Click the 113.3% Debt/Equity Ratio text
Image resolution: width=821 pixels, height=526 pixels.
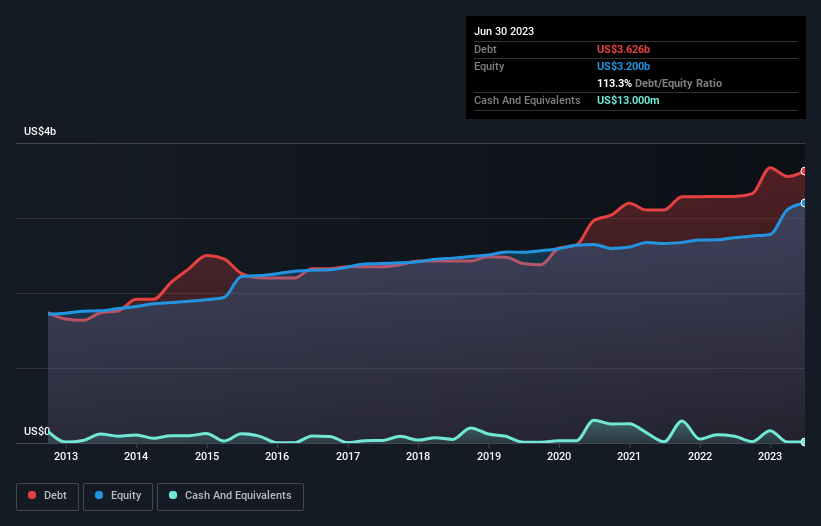659,83
